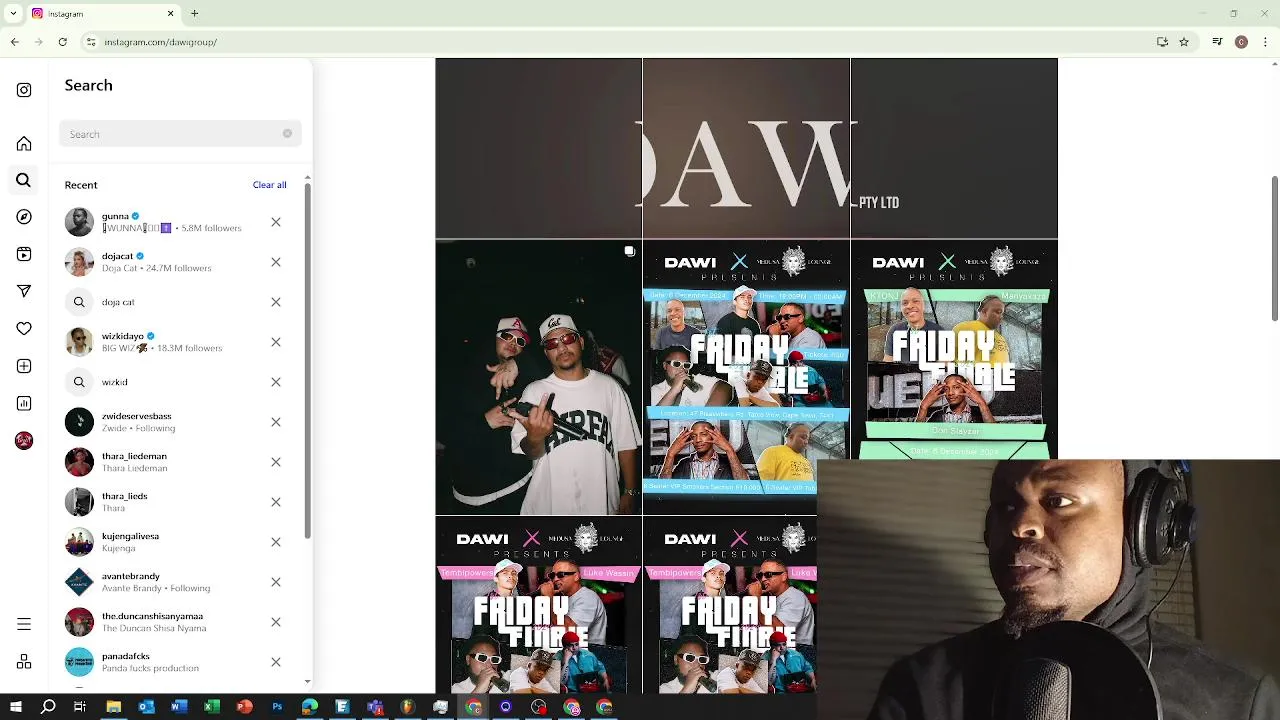Switch to OBS Studio in taskbar

click(539, 707)
